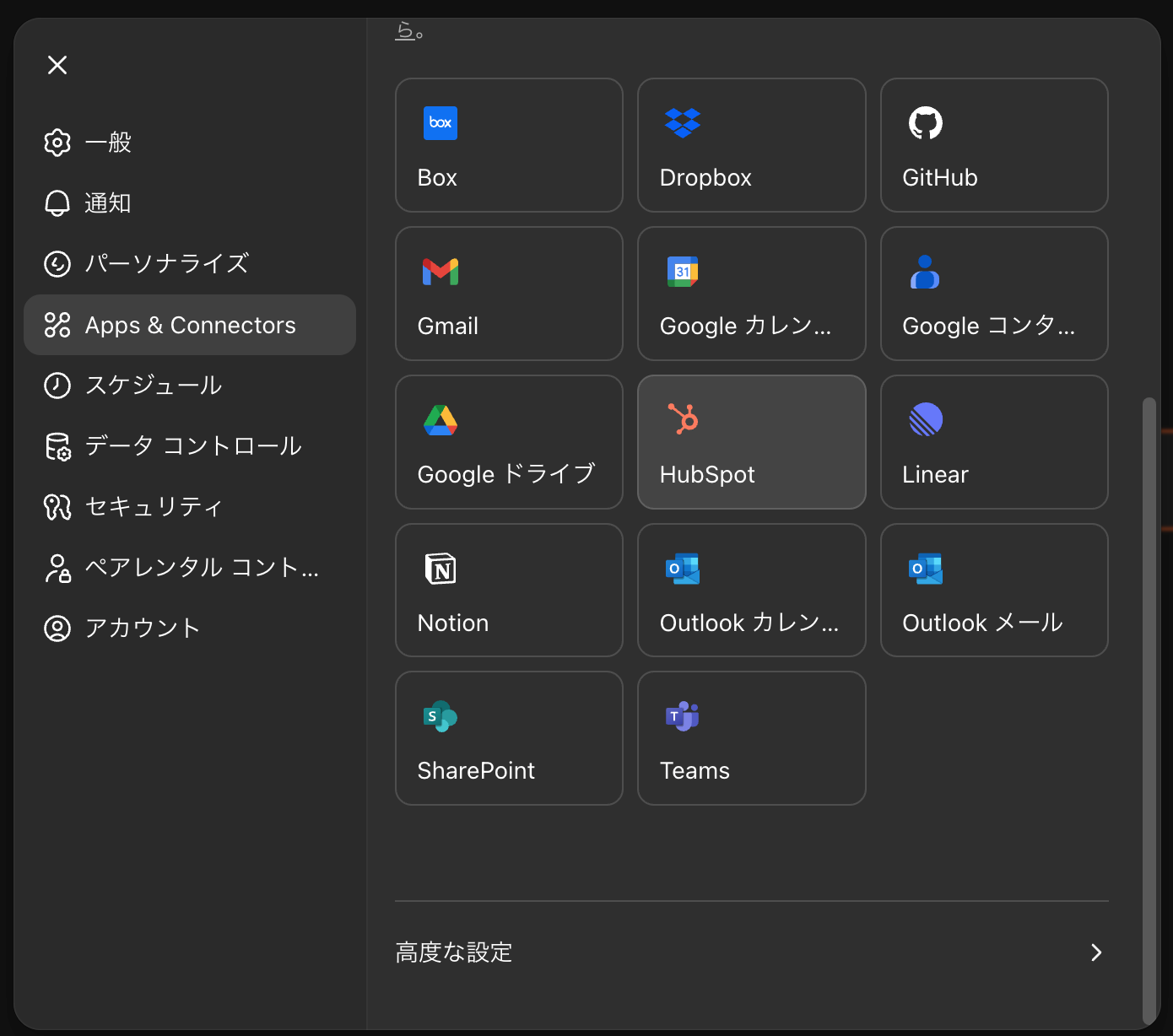Viewport: 1173px width, 1036px height.
Task: Open the Linear connector tile
Action: 993,442
